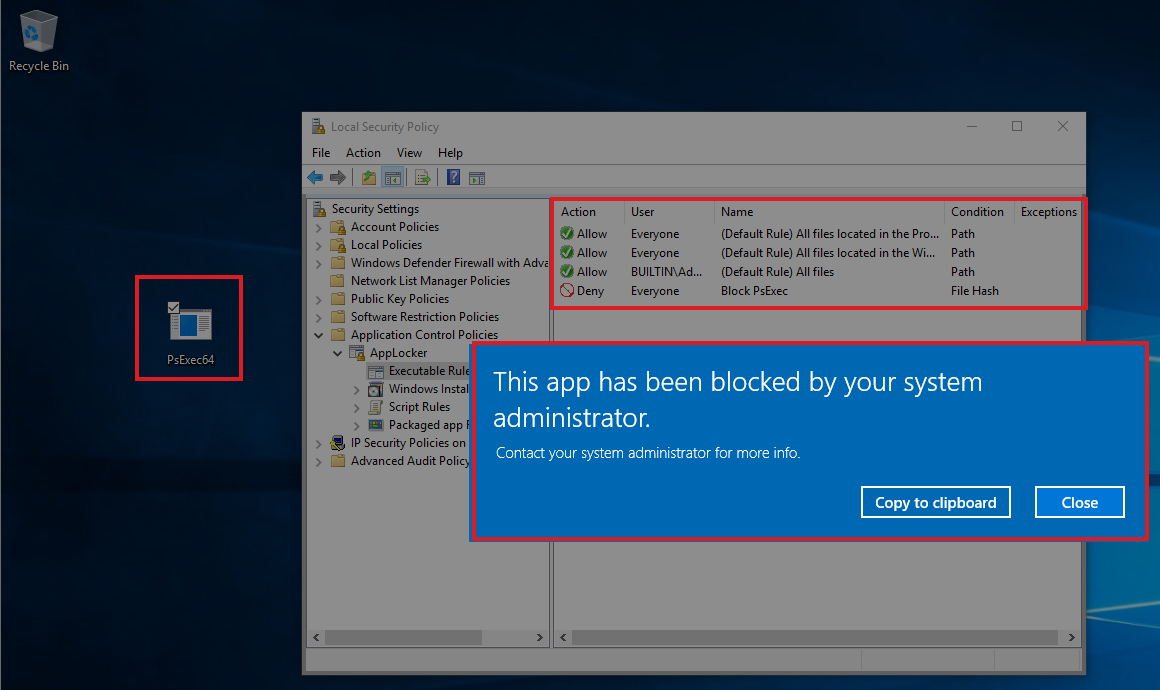Sort rules by the Name column header
This screenshot has width=1160, height=690.
(x=829, y=212)
